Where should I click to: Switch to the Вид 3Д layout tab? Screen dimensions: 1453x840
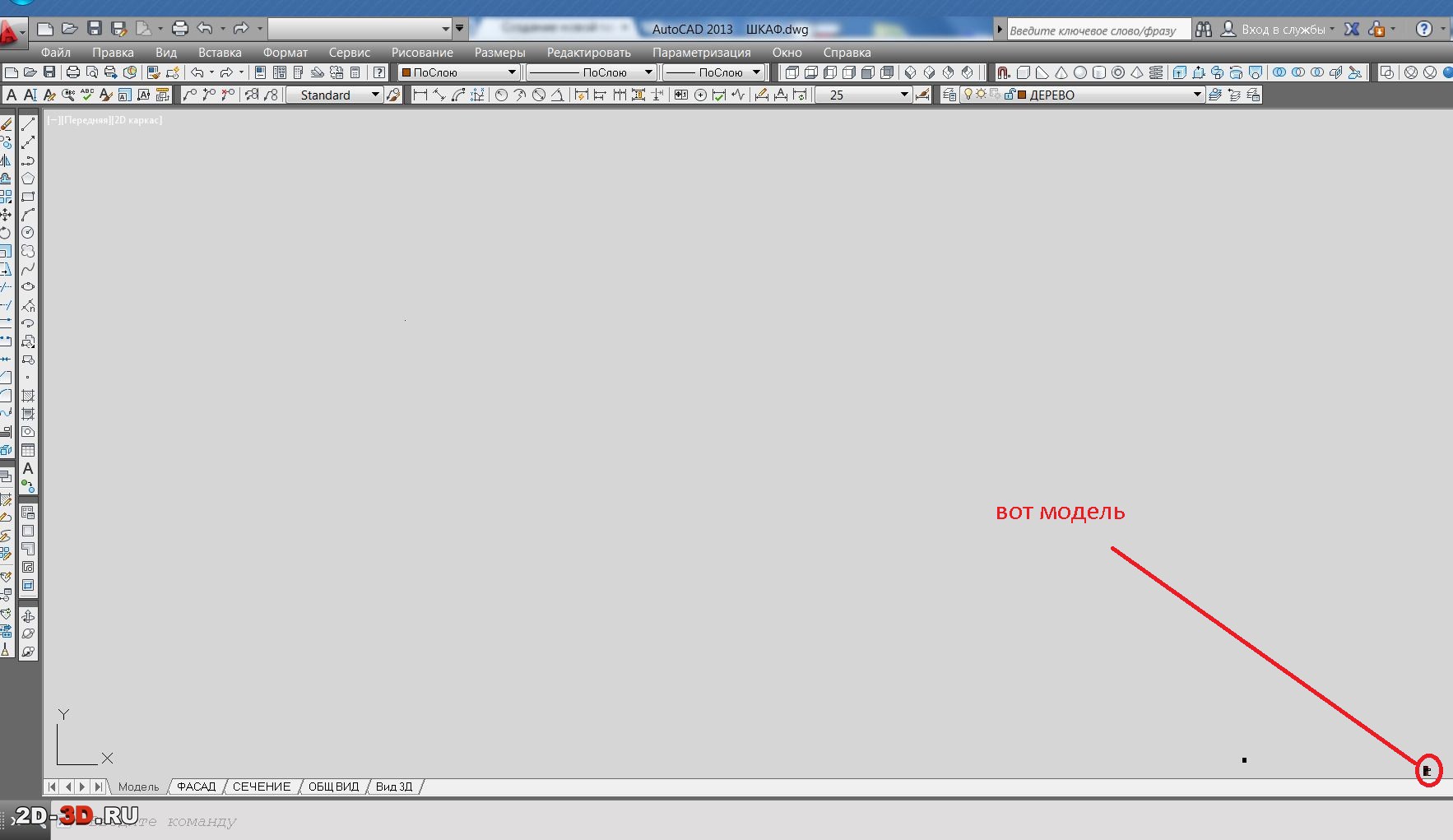click(x=394, y=787)
